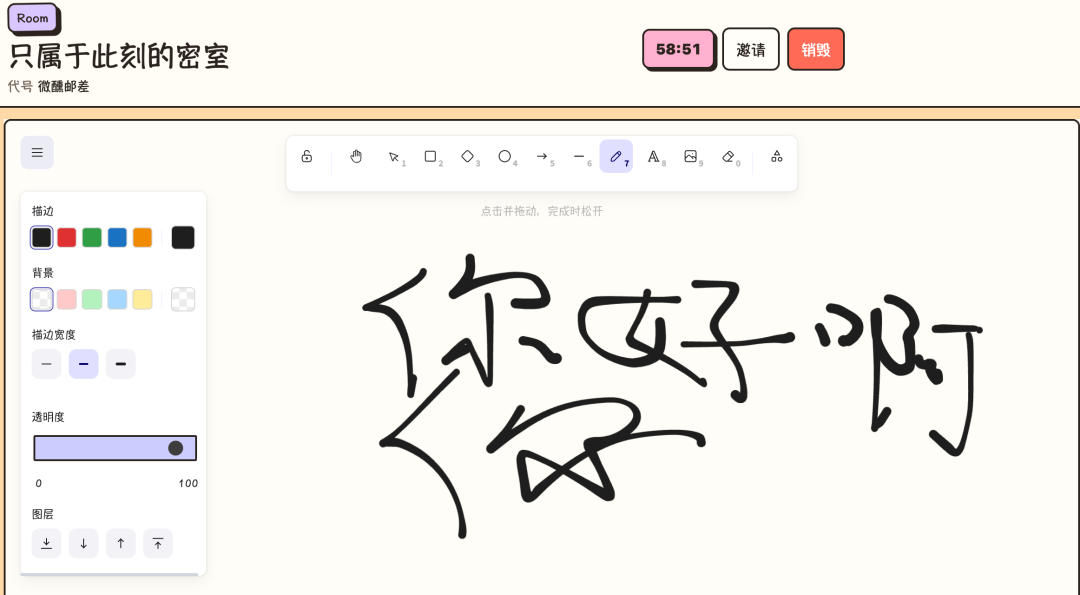
Task: Choose the Text tool
Action: (x=654, y=156)
